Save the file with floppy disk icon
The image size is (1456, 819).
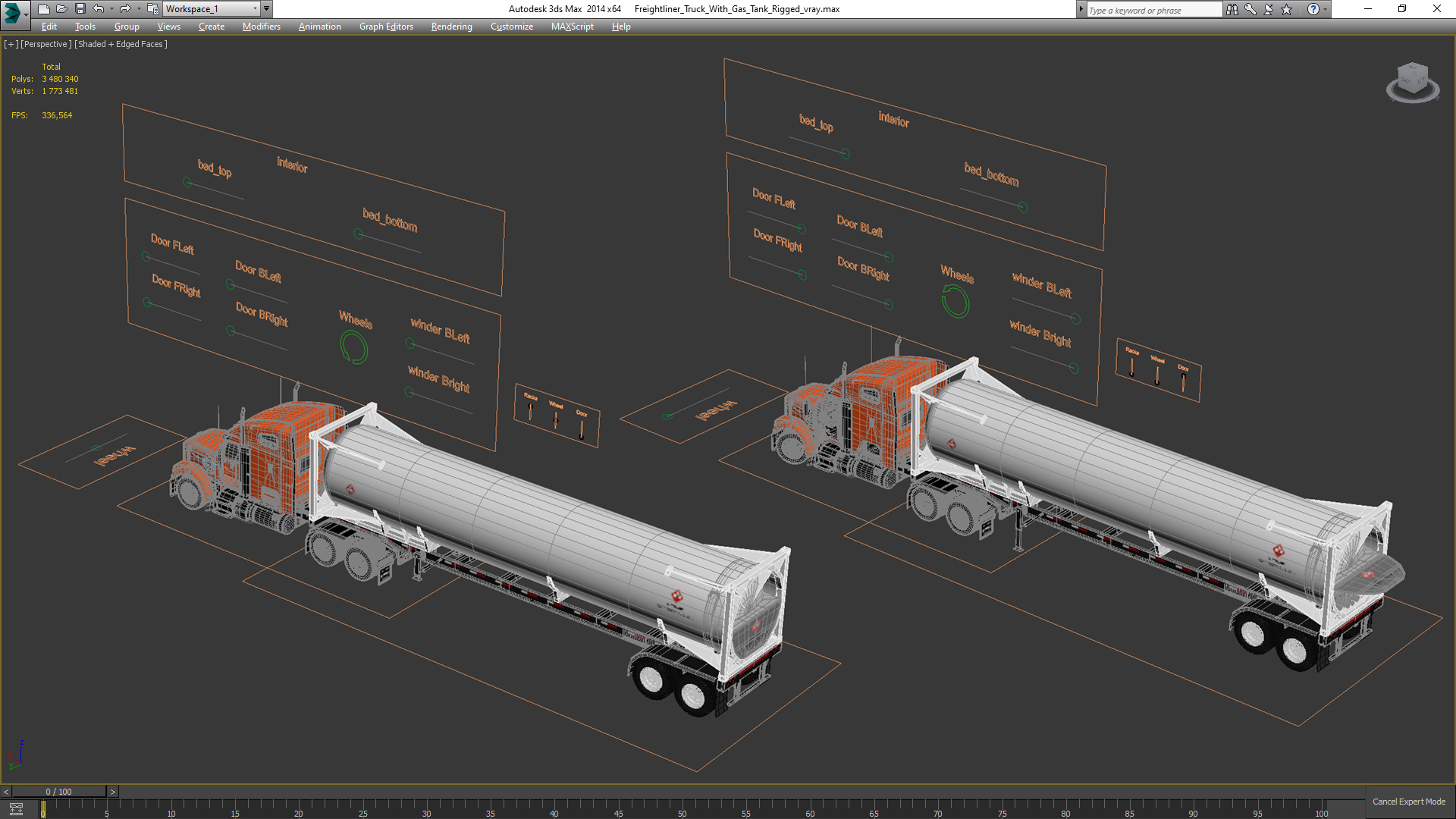(80, 9)
